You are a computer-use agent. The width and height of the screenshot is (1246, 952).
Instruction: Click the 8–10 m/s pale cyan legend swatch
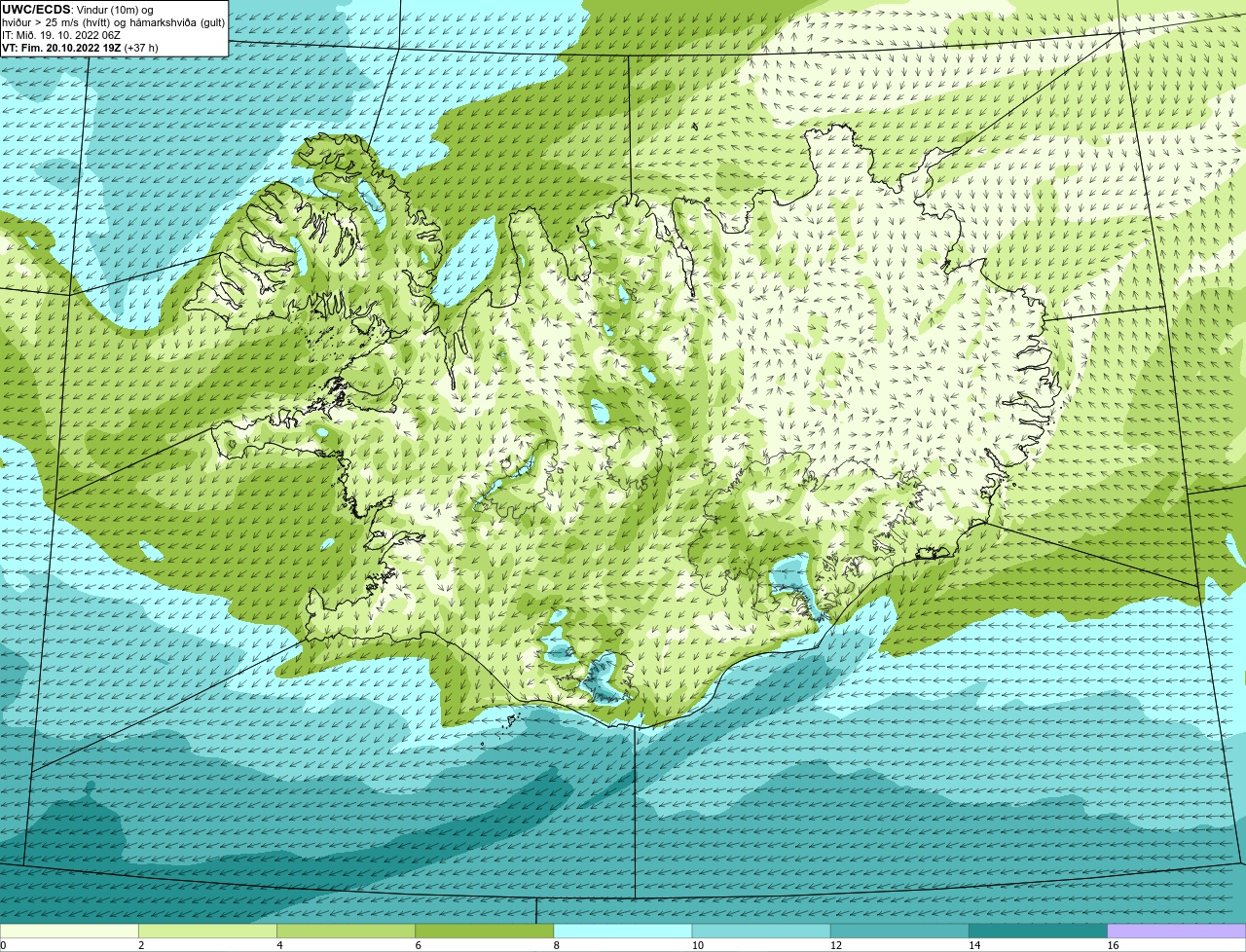click(x=623, y=931)
